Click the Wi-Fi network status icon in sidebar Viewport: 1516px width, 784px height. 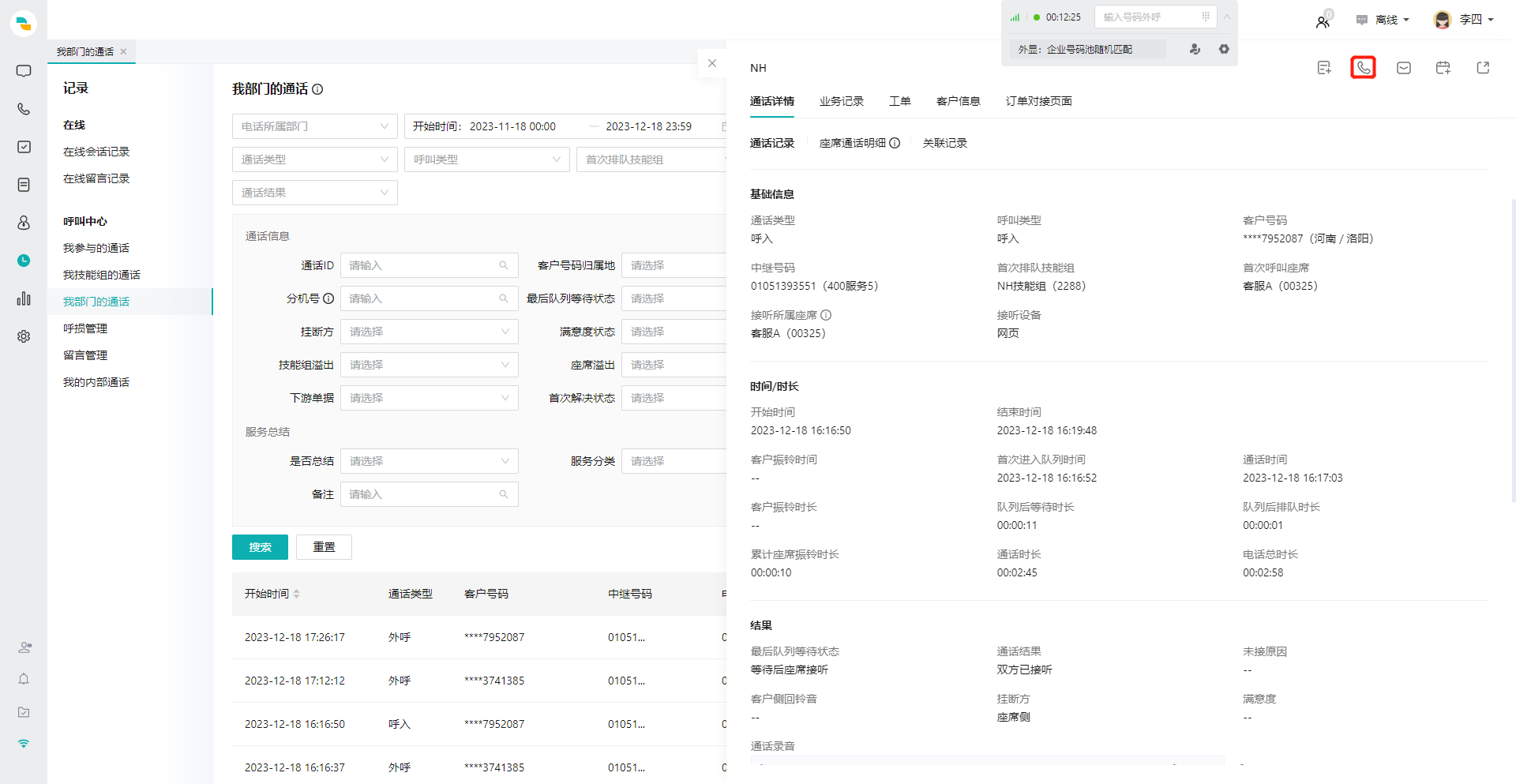coord(24,744)
